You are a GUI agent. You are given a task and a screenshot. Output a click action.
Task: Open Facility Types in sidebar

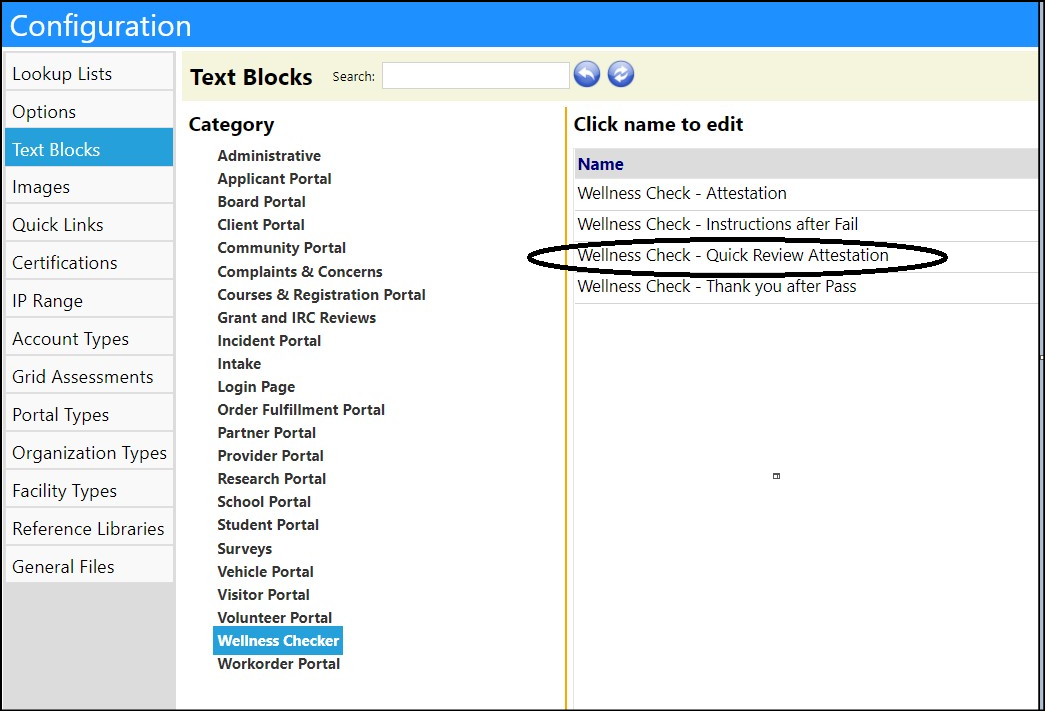coord(89,490)
